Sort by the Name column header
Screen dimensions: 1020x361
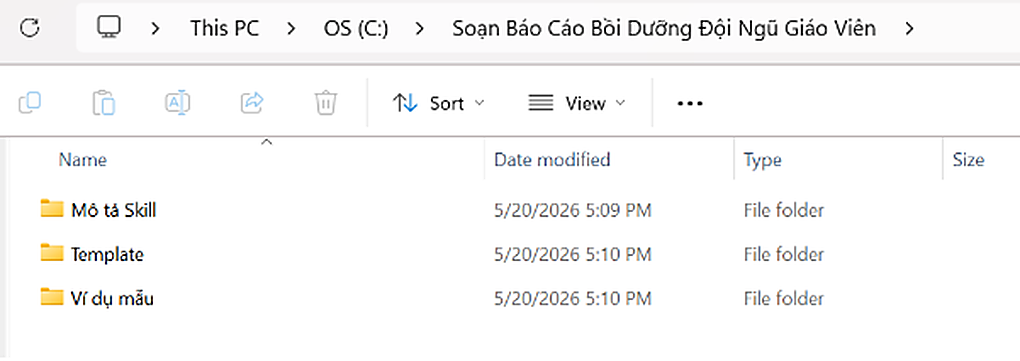click(83, 159)
